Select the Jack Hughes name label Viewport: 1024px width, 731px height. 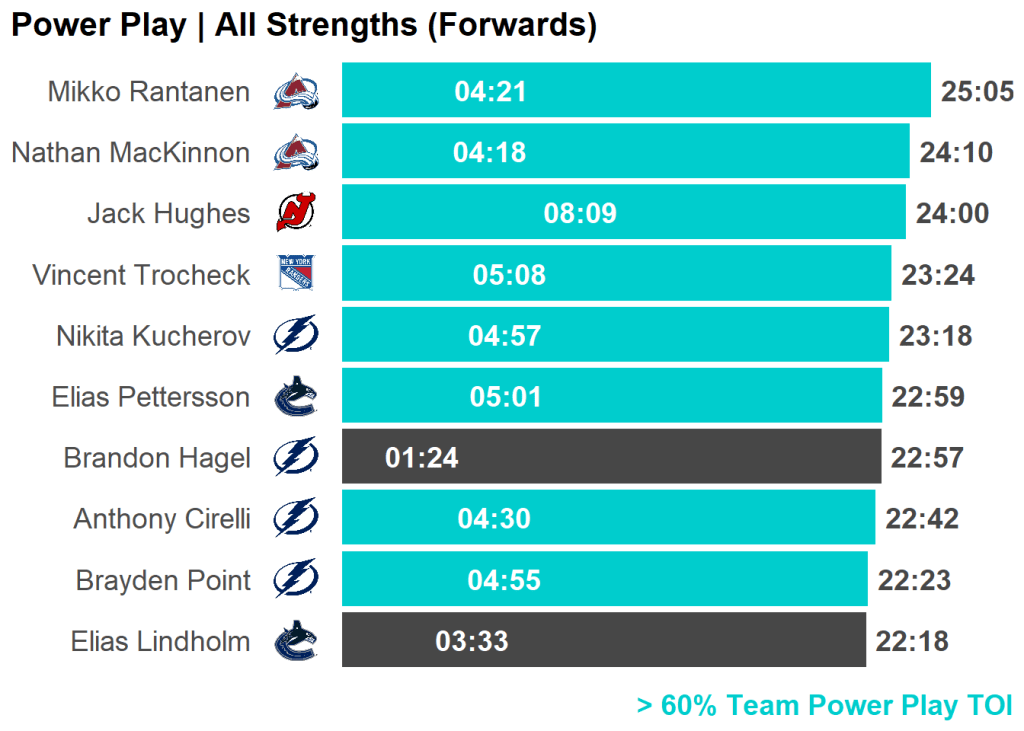tap(169, 213)
